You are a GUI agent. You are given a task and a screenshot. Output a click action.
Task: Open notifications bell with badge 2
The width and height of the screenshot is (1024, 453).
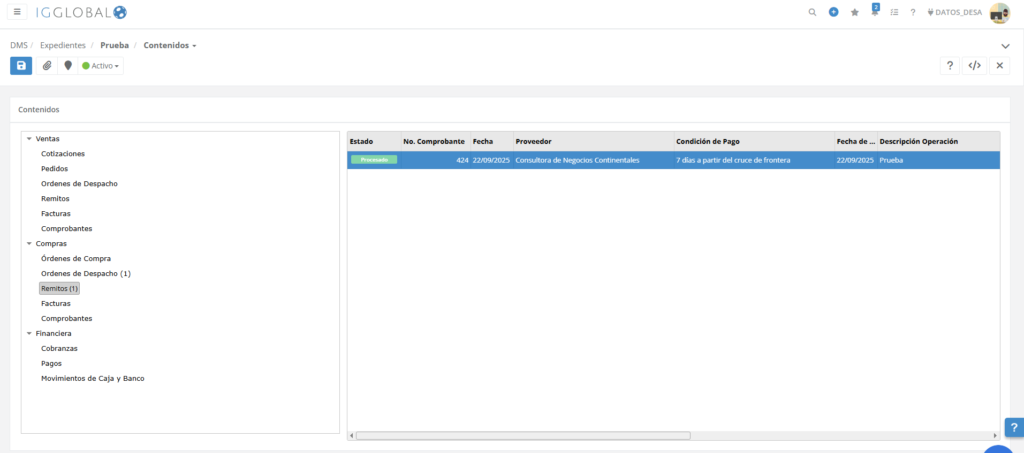[875, 12]
